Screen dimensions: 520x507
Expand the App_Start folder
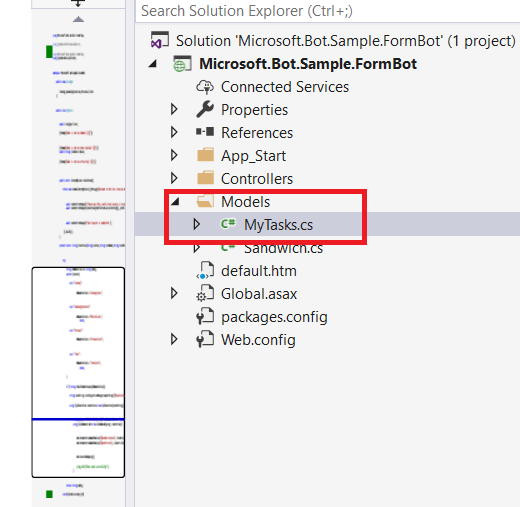(x=174, y=155)
